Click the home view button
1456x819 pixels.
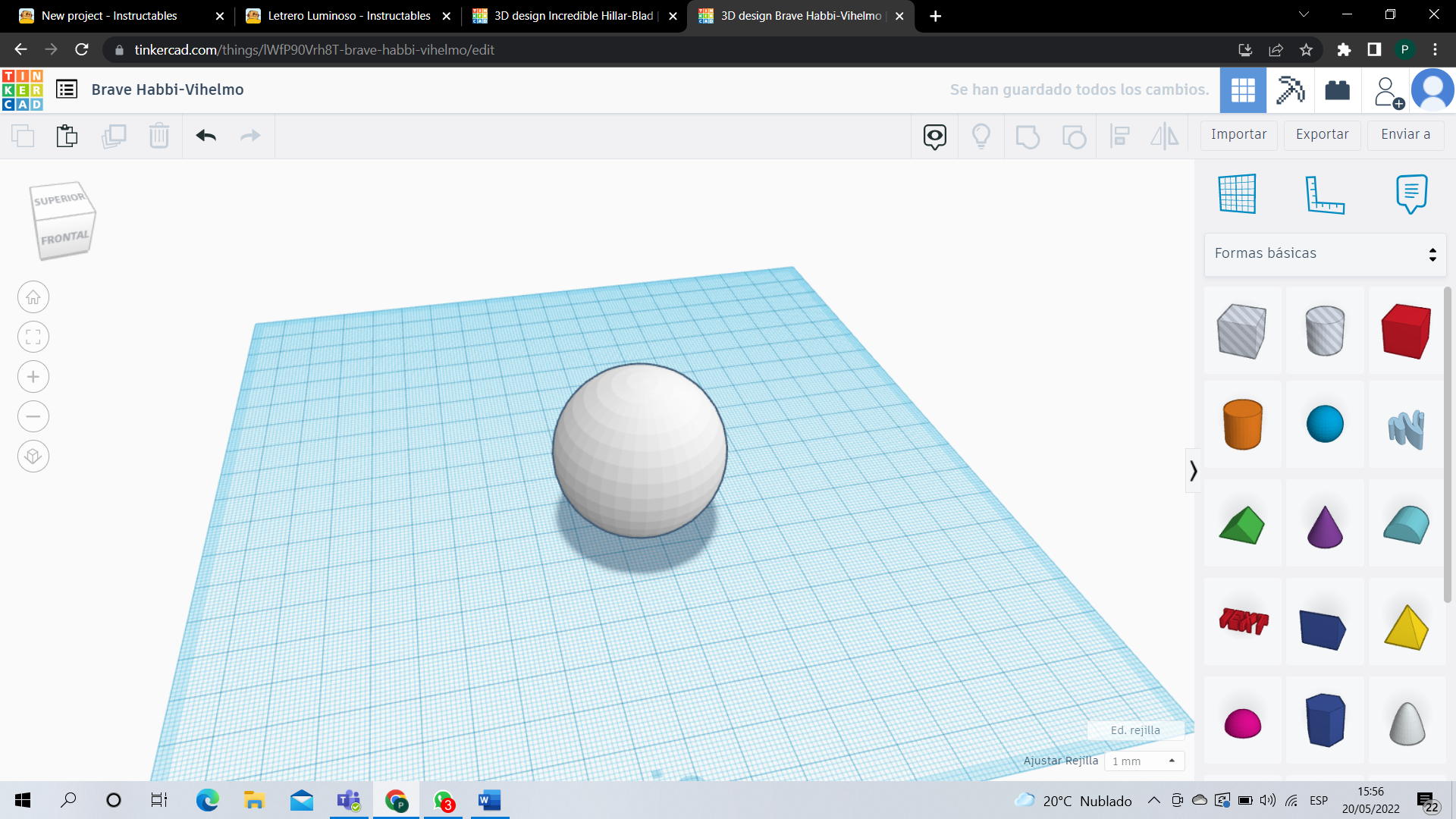coord(33,297)
